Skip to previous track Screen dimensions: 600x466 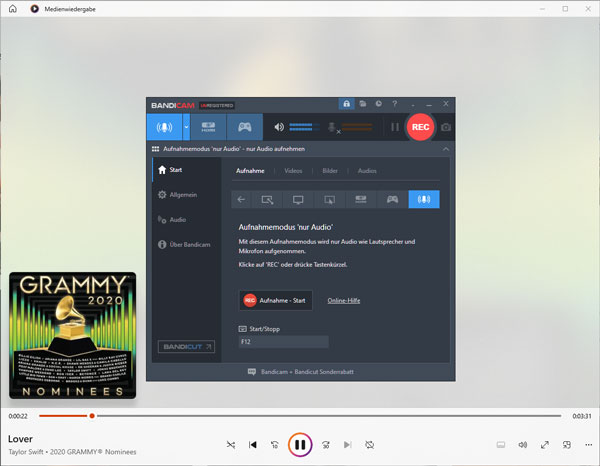click(x=253, y=445)
